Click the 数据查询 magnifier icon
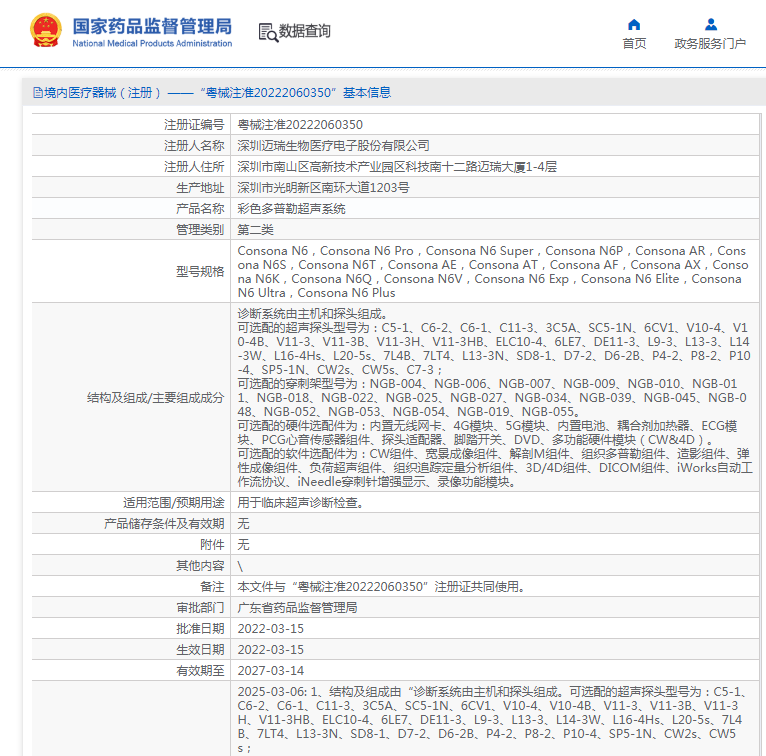Screen dimensions: 766x756 267,32
